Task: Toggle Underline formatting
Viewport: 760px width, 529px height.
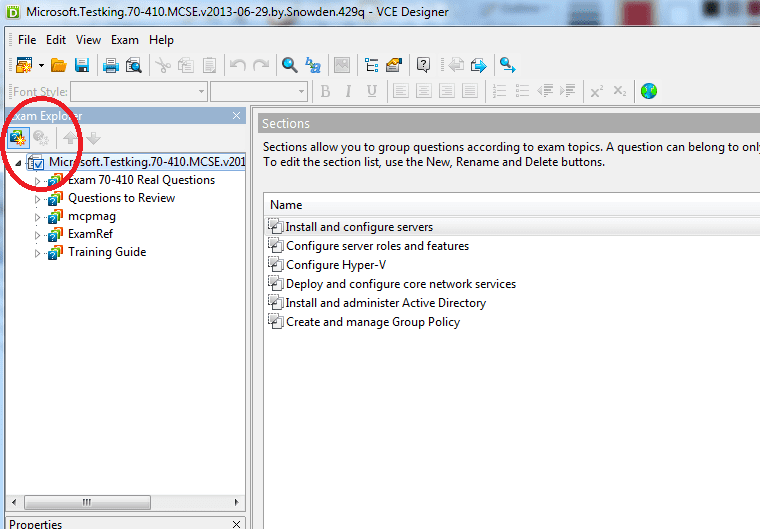Action: [x=372, y=91]
